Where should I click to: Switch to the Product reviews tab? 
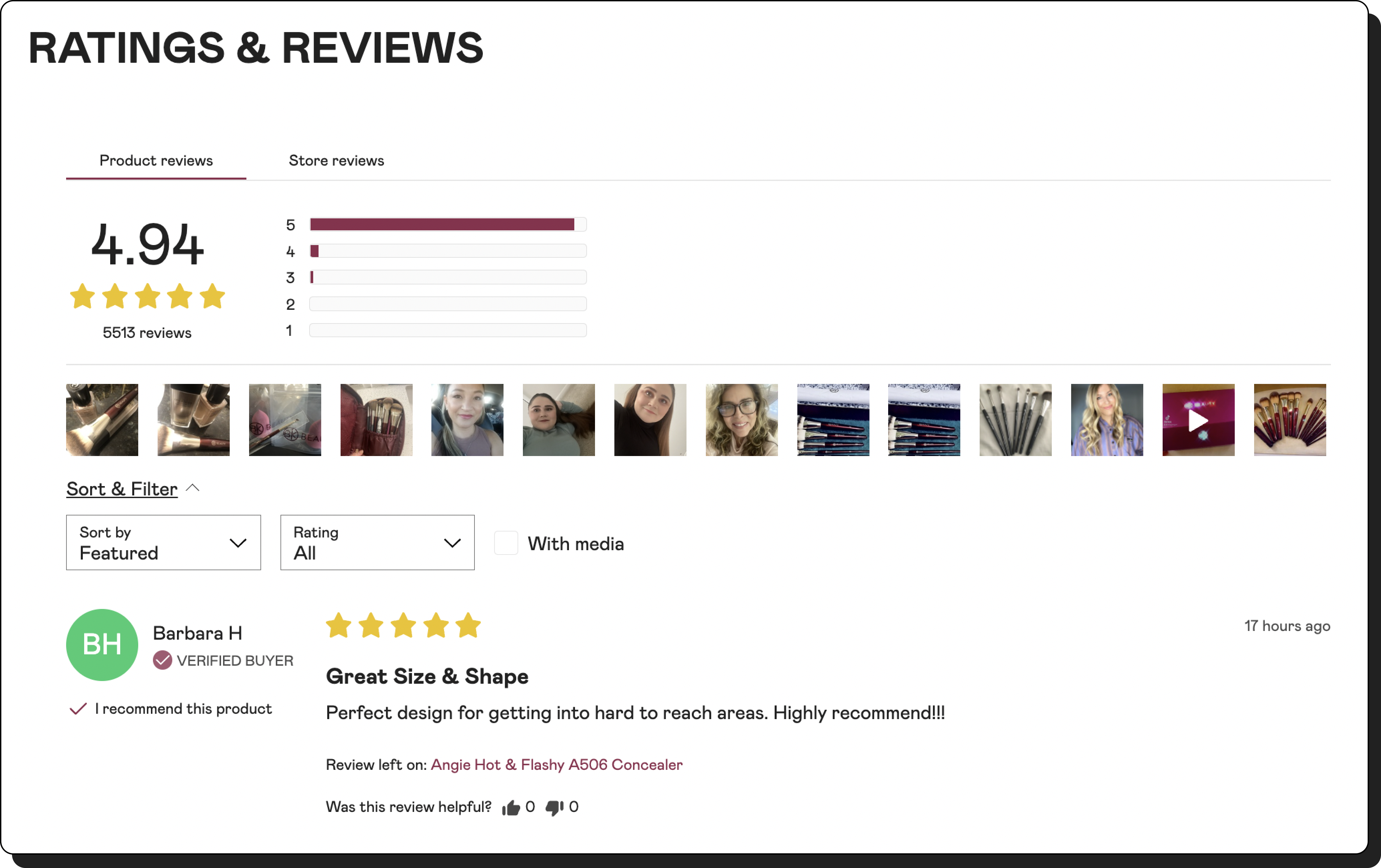(156, 161)
